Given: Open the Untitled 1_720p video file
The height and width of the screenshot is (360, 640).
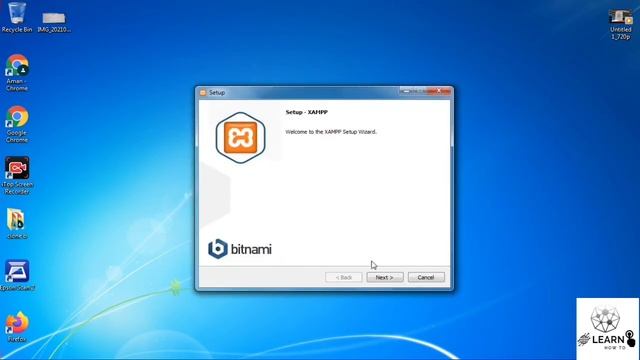Looking at the screenshot, I should coord(621,24).
